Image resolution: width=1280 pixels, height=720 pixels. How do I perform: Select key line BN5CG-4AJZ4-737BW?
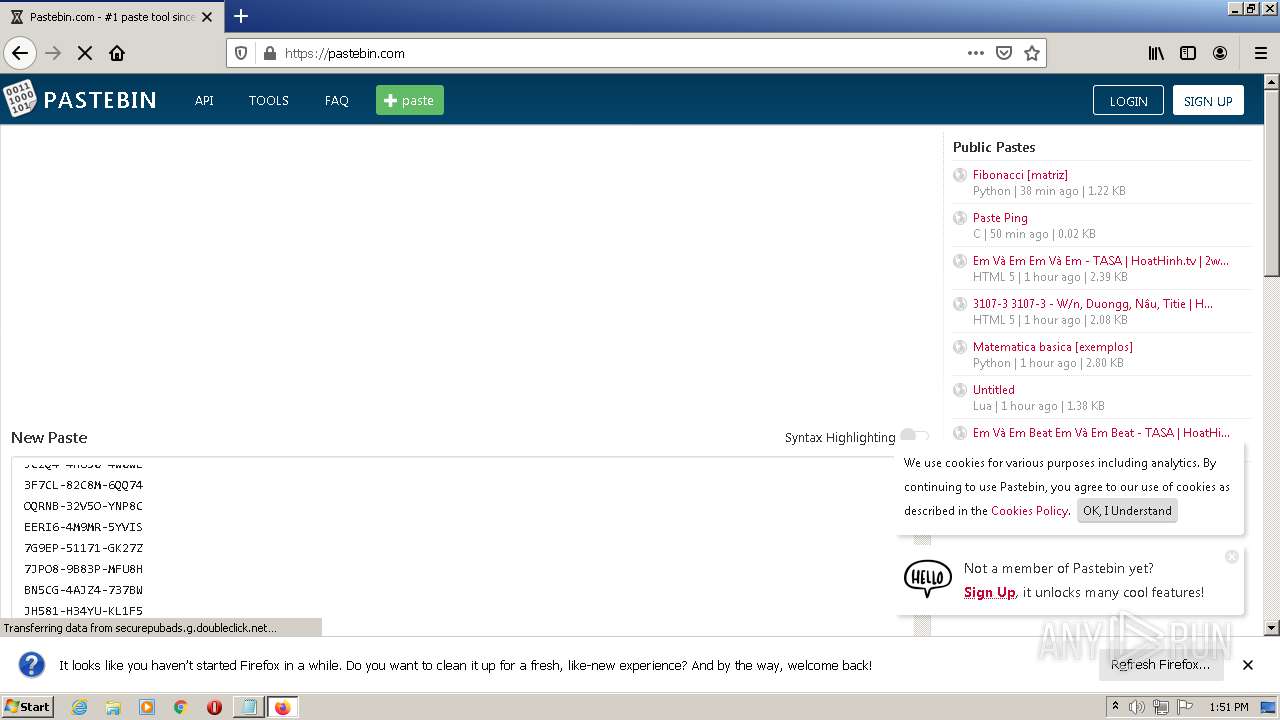pyautogui.click(x=83, y=590)
